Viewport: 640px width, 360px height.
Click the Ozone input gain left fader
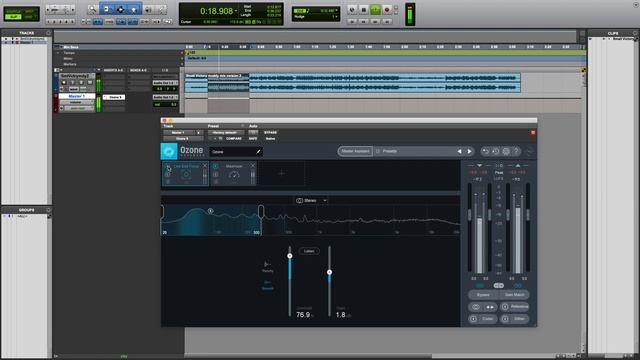[x=469, y=214]
